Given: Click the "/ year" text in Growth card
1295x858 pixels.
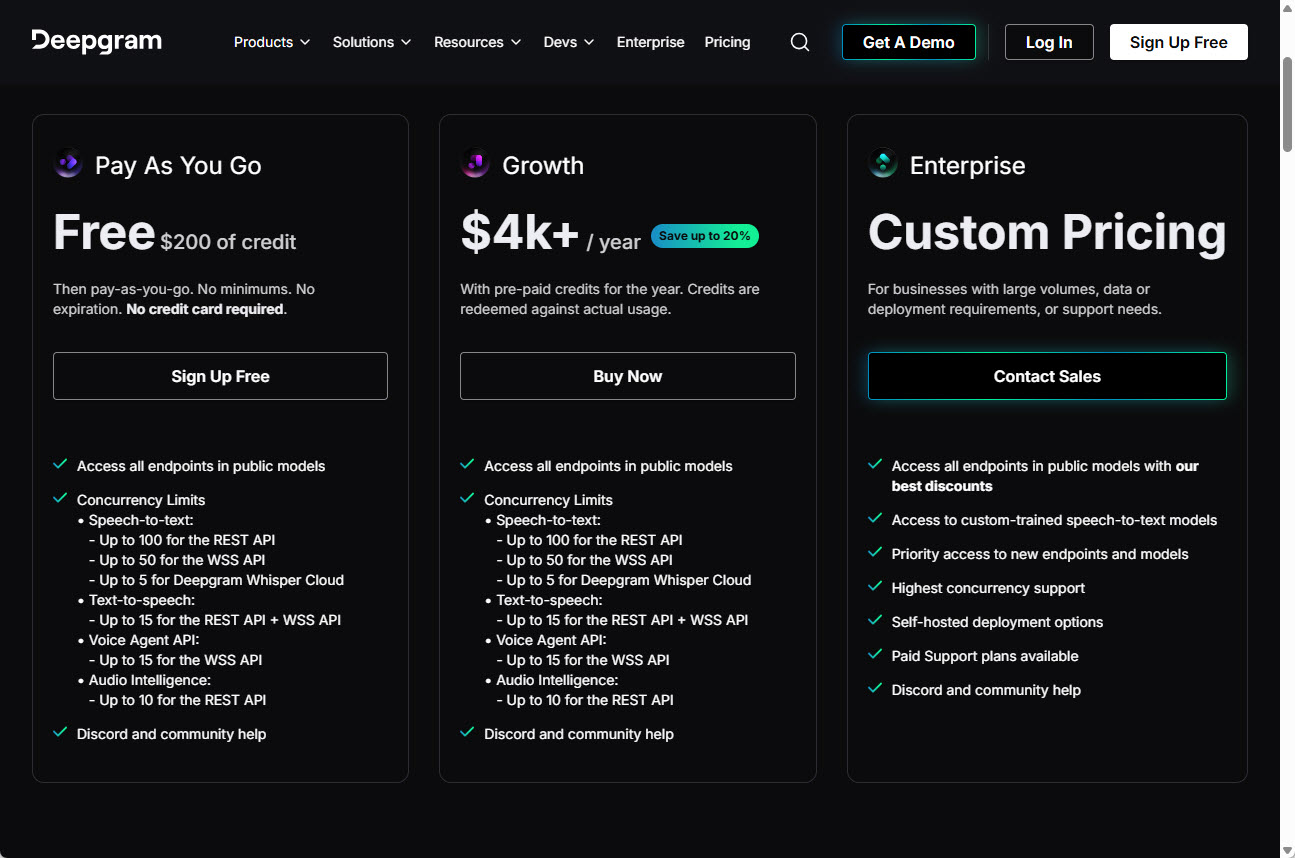Looking at the screenshot, I should (614, 242).
